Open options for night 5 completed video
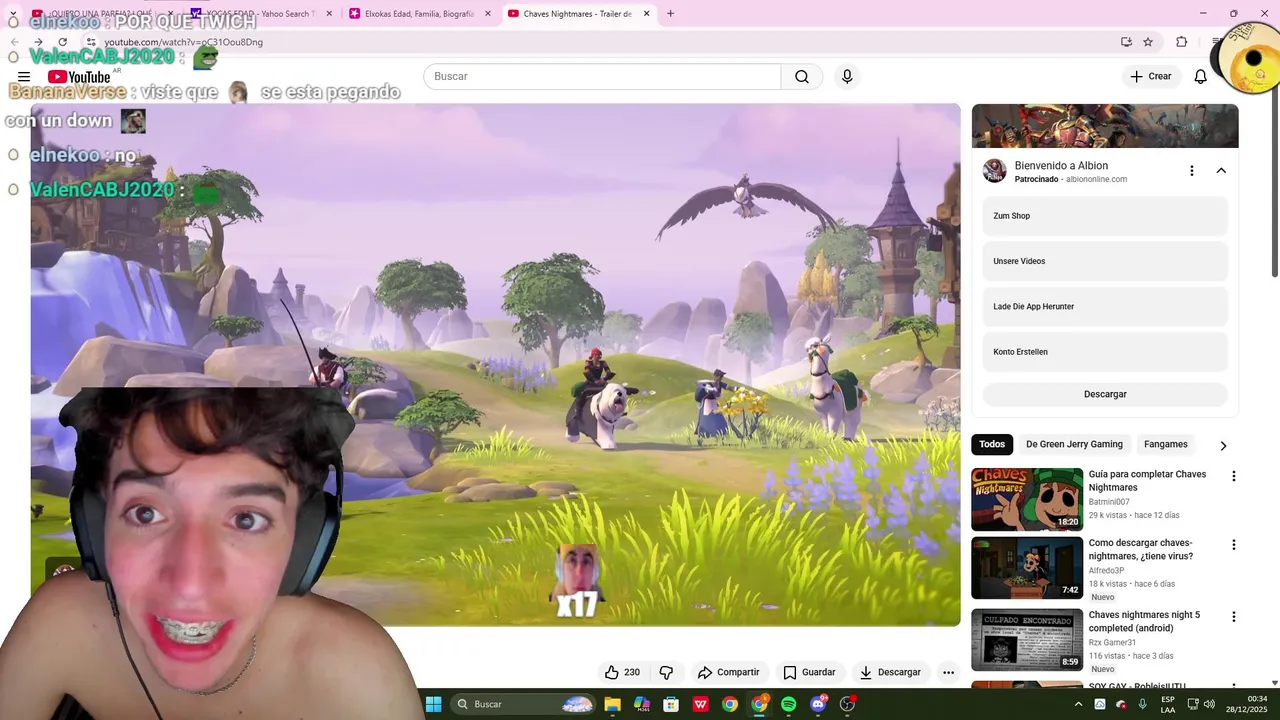 [x=1233, y=617]
